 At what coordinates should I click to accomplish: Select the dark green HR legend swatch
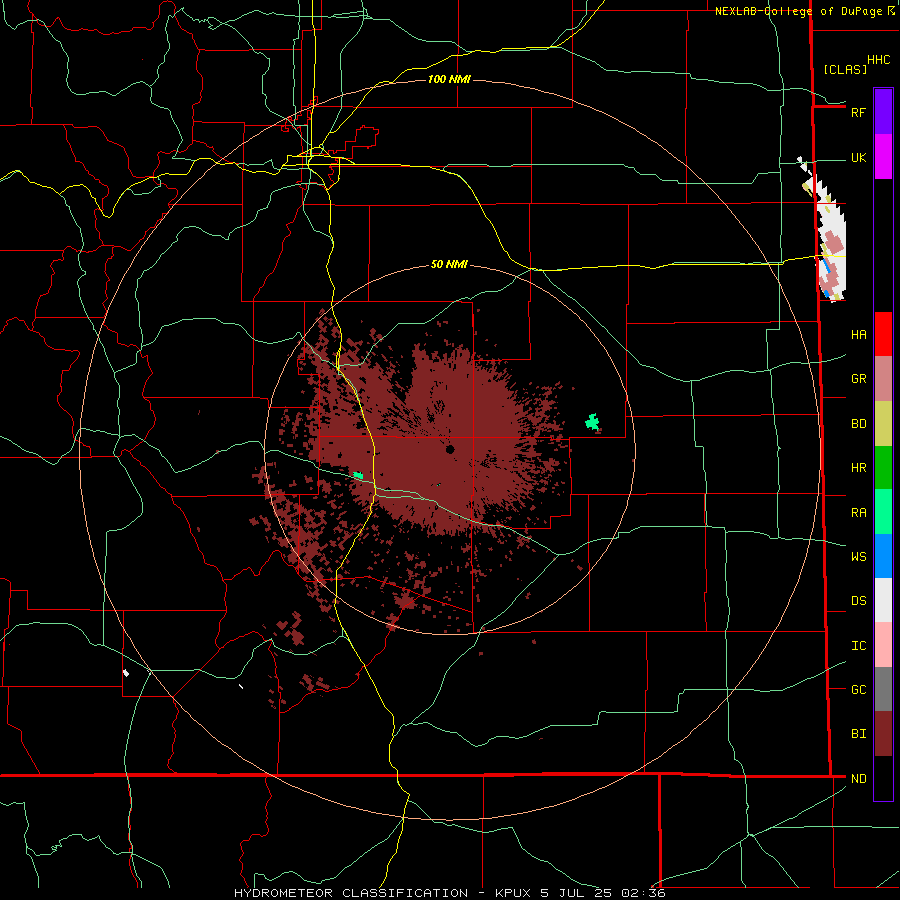(883, 468)
